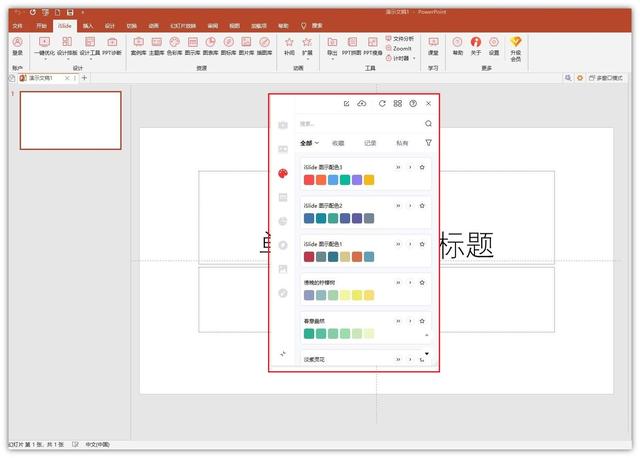Open the 主题库 theme library
The height and width of the screenshot is (458, 640).
tap(156, 46)
